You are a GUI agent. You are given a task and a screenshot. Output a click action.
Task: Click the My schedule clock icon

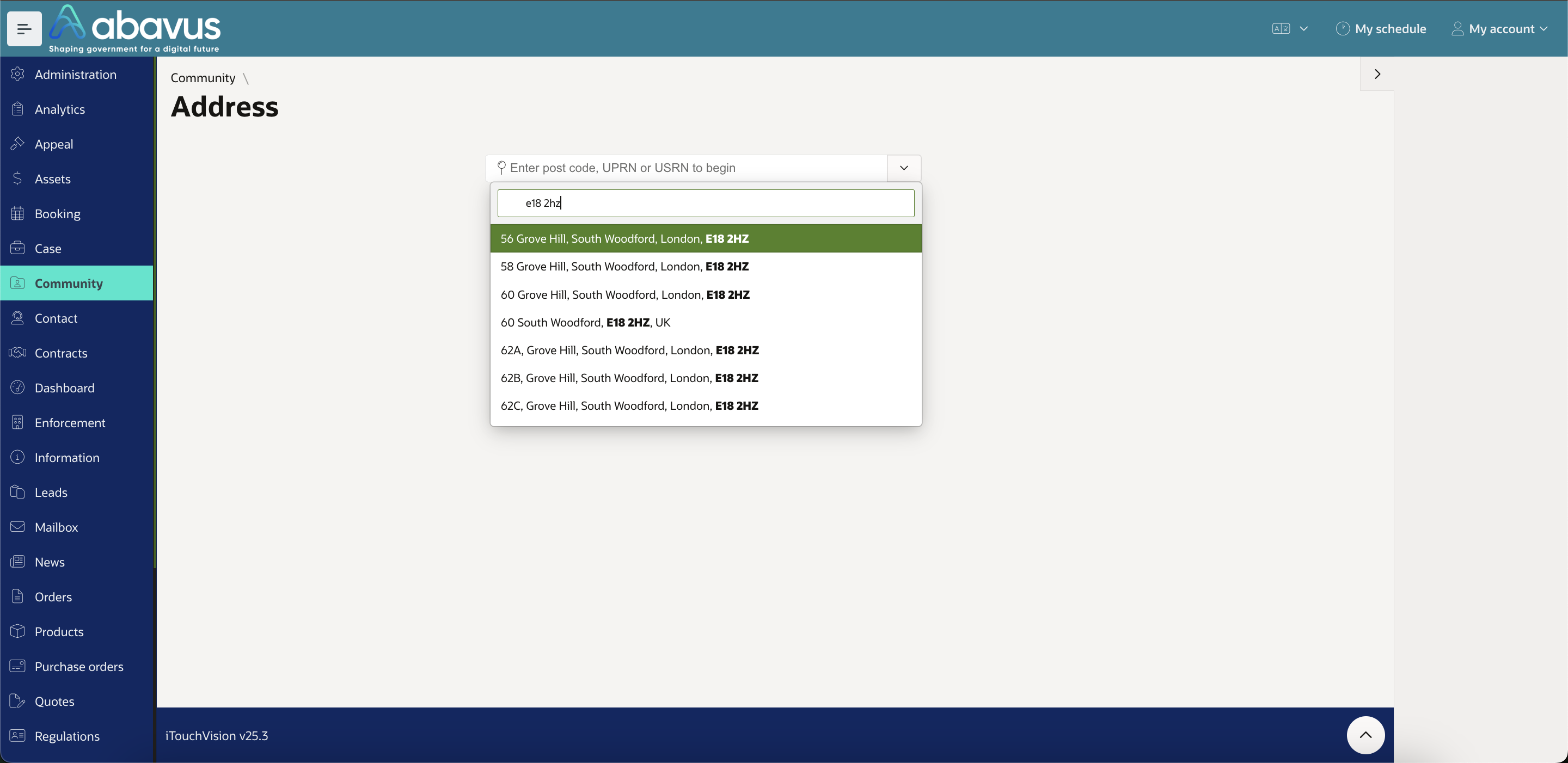[x=1342, y=29]
